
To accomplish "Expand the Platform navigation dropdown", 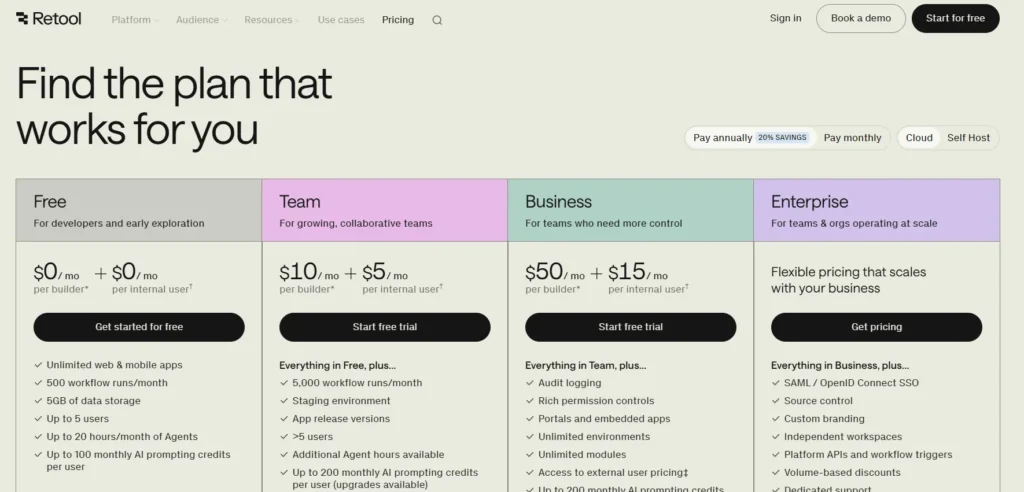I will click(135, 20).
